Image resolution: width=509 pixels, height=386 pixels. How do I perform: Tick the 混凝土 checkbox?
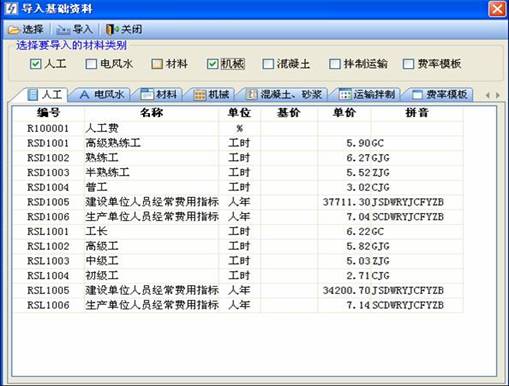pyautogui.click(x=268, y=64)
